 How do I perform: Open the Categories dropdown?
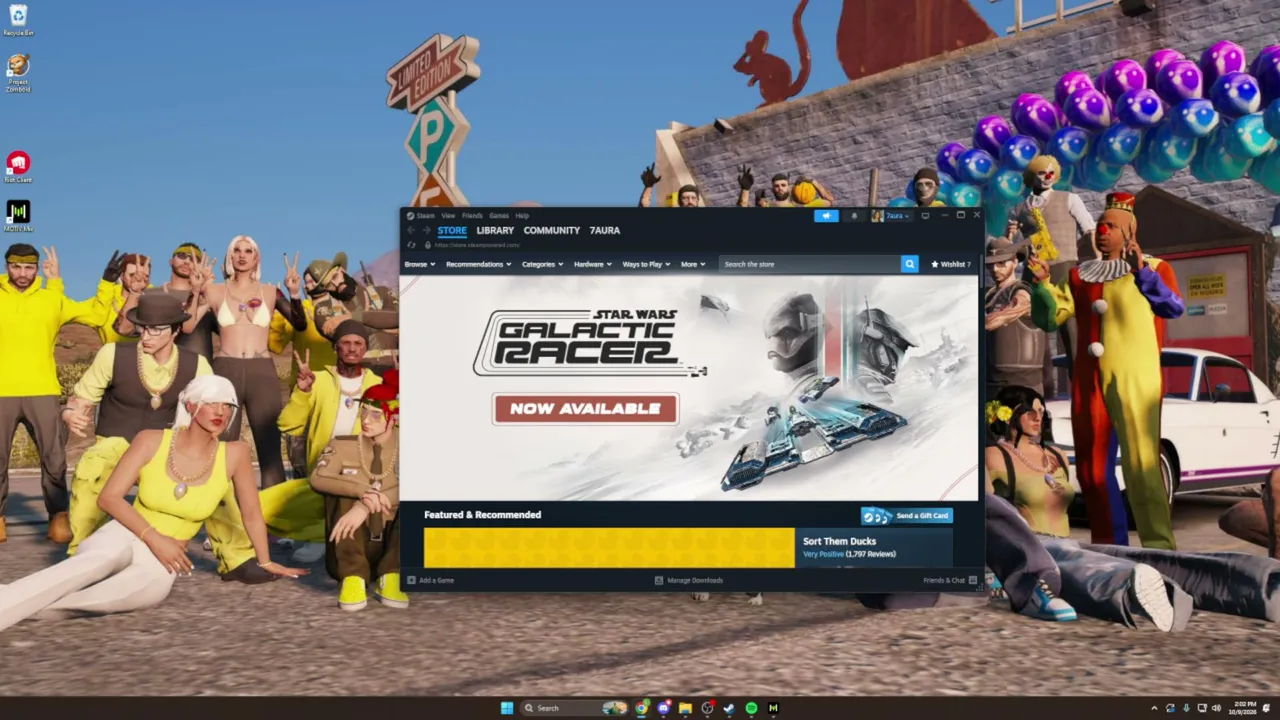[x=542, y=264]
